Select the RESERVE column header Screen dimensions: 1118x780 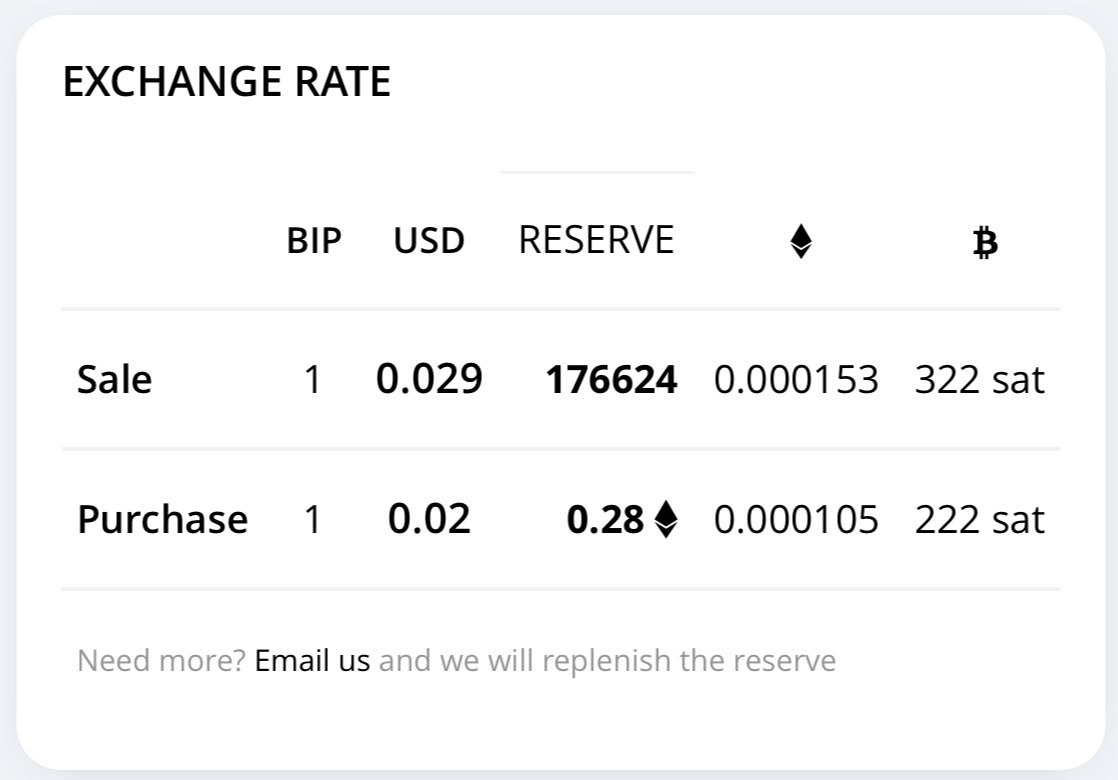point(596,240)
